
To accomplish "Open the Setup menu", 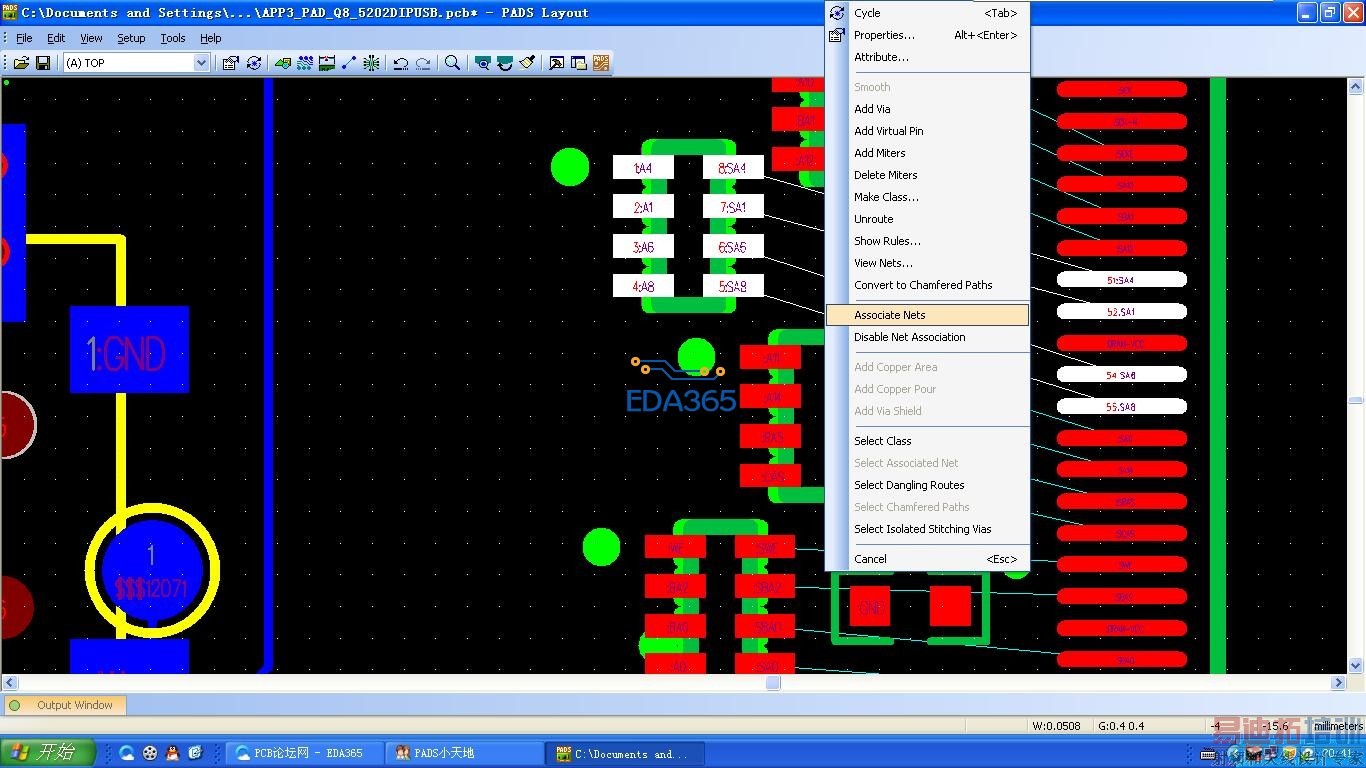I will (131, 38).
